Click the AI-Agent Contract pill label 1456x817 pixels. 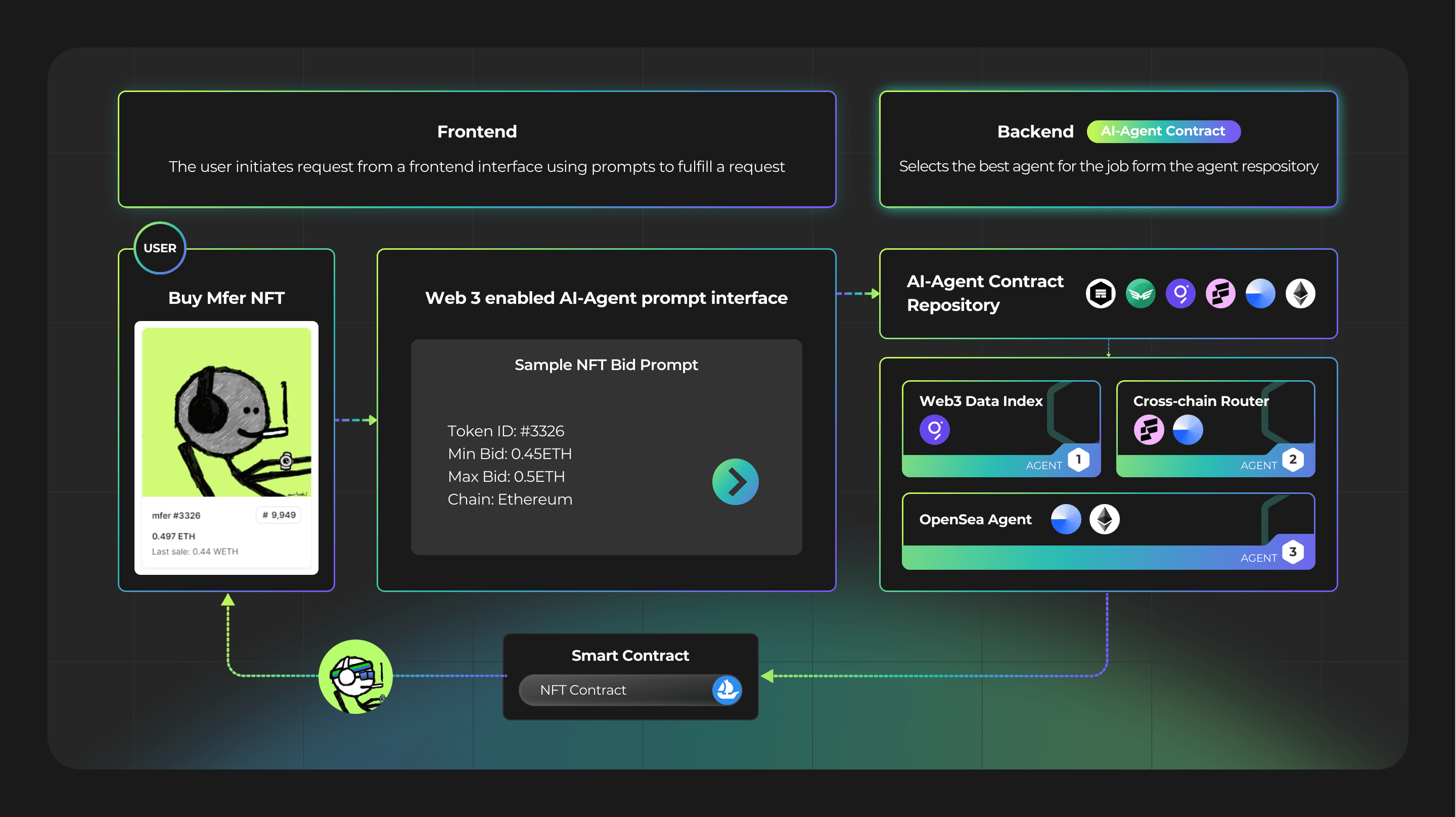1163,131
